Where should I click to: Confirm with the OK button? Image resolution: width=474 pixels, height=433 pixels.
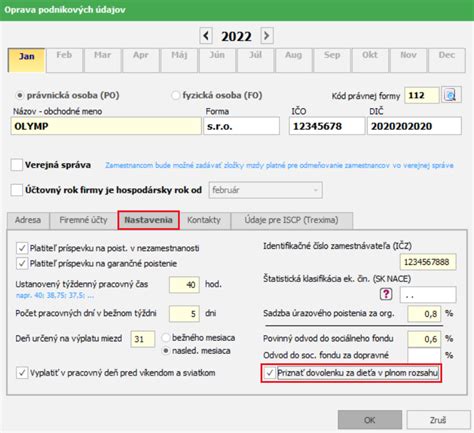pos(370,420)
